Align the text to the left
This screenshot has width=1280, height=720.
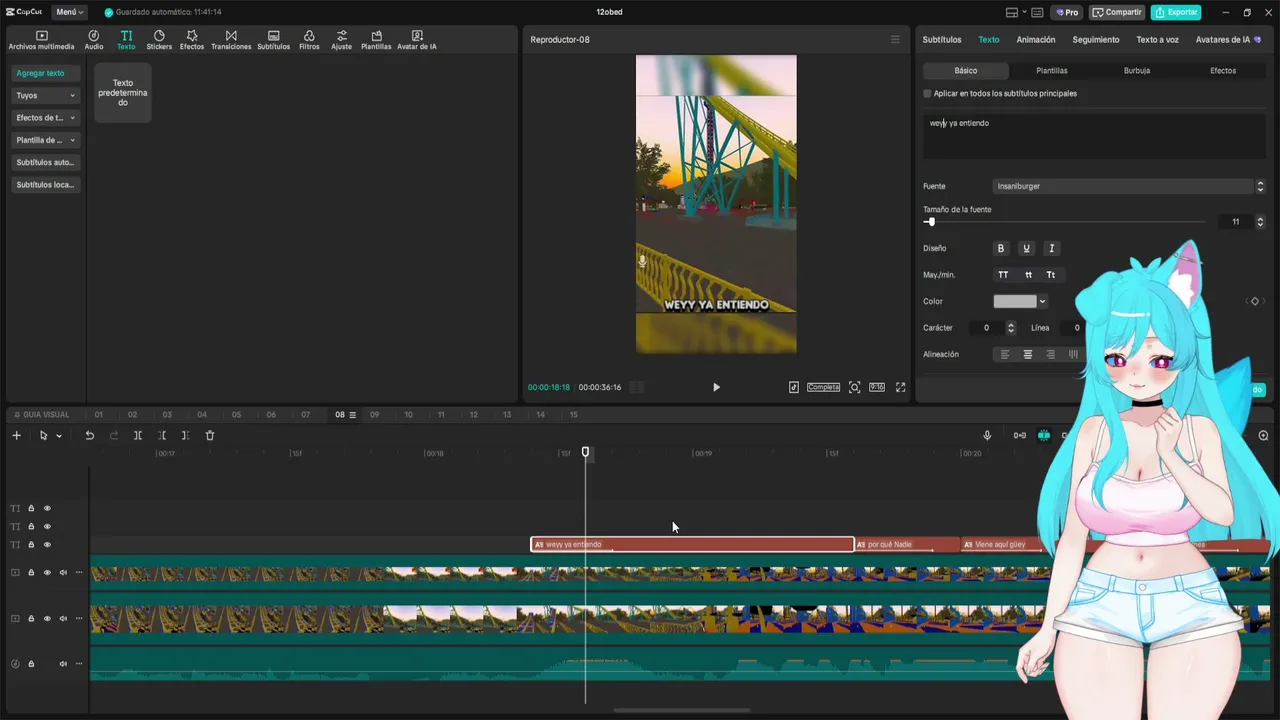[x=1005, y=355]
